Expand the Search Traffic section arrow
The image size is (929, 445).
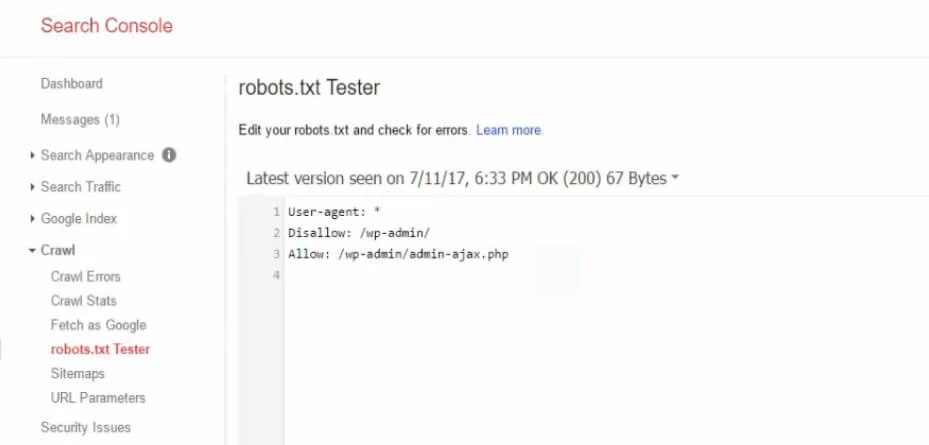pyautogui.click(x=34, y=187)
